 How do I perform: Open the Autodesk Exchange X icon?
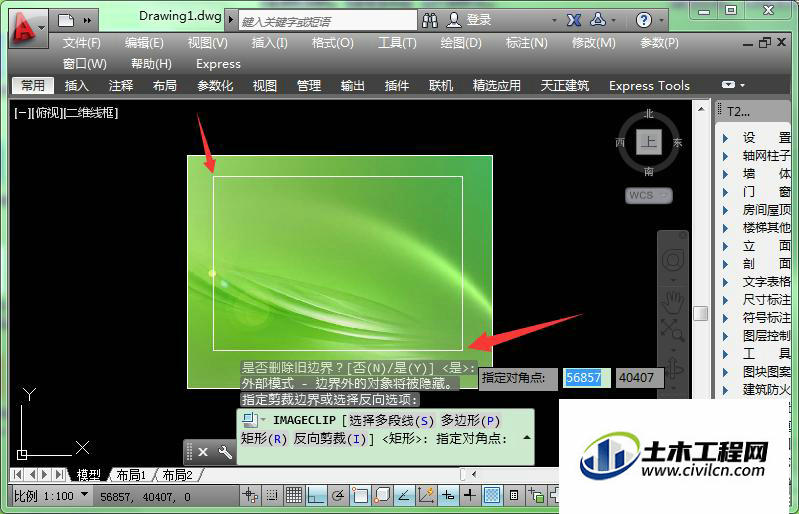574,20
